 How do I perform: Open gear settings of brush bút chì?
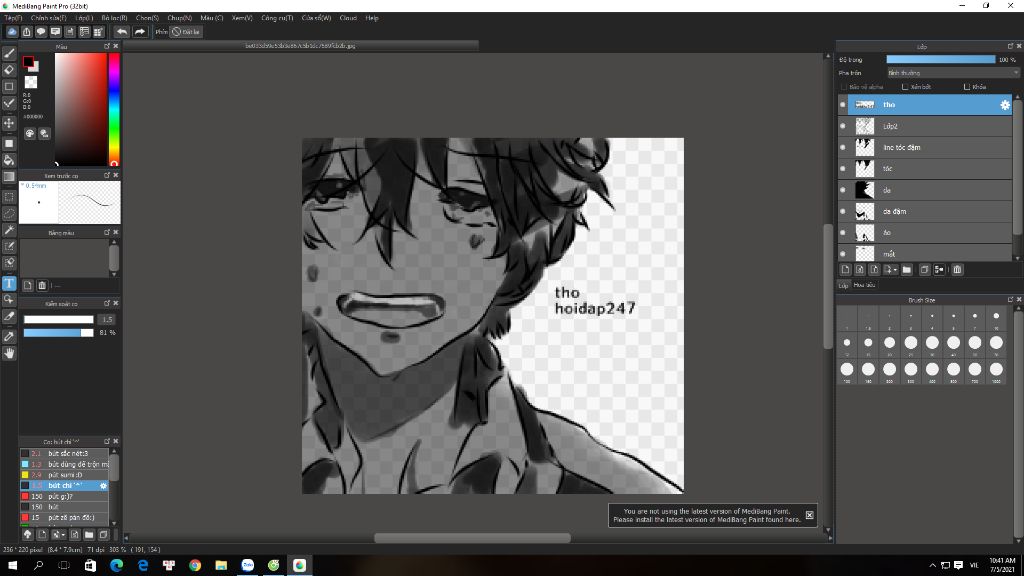103,486
